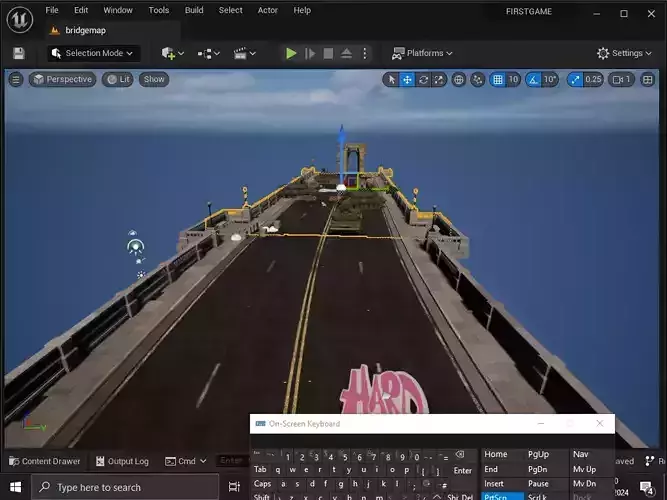Click the Enter key on On-Screen Keyboard

tap(463, 470)
